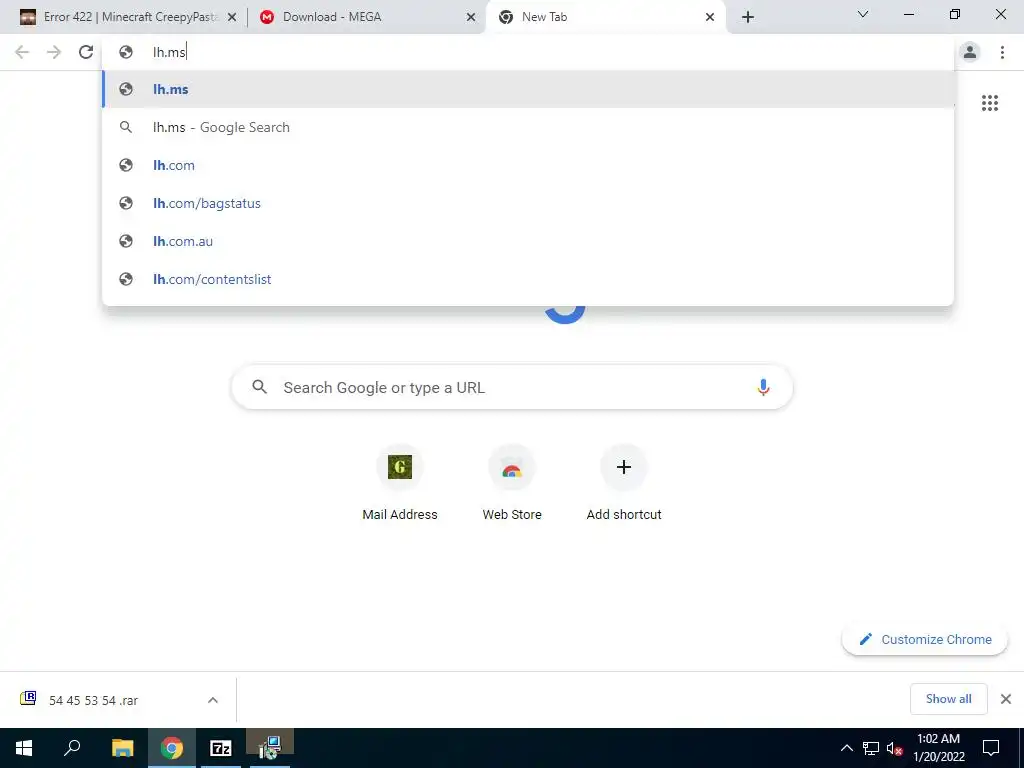This screenshot has height=768, width=1024.
Task: Click the muted volume tray icon
Action: (895, 748)
